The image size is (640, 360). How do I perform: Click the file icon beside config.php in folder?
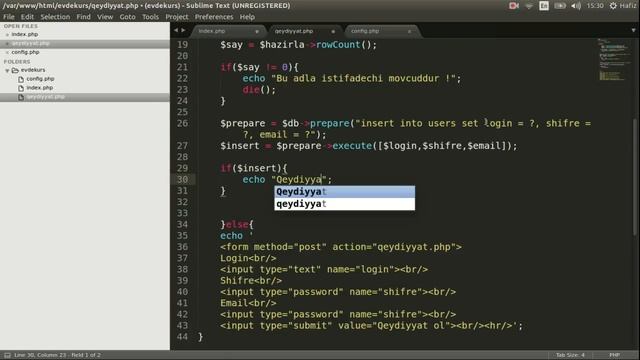coord(21,79)
